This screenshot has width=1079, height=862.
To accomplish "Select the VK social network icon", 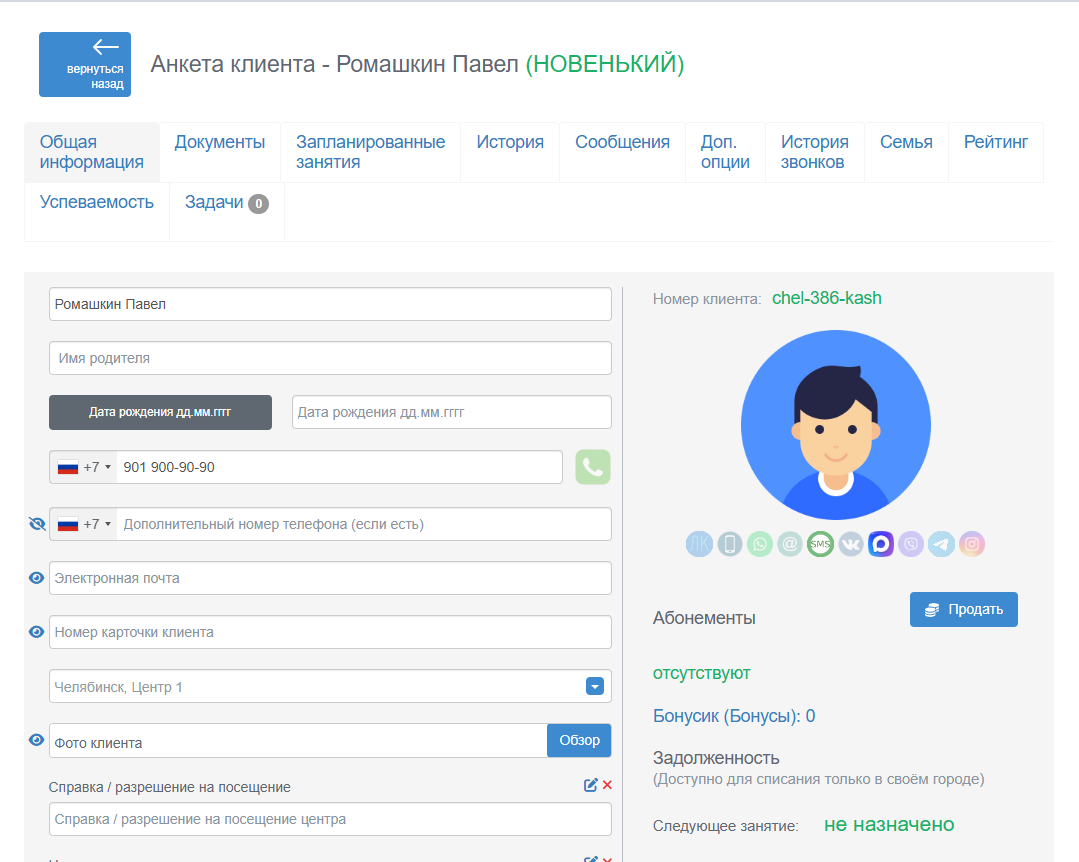I will [851, 544].
